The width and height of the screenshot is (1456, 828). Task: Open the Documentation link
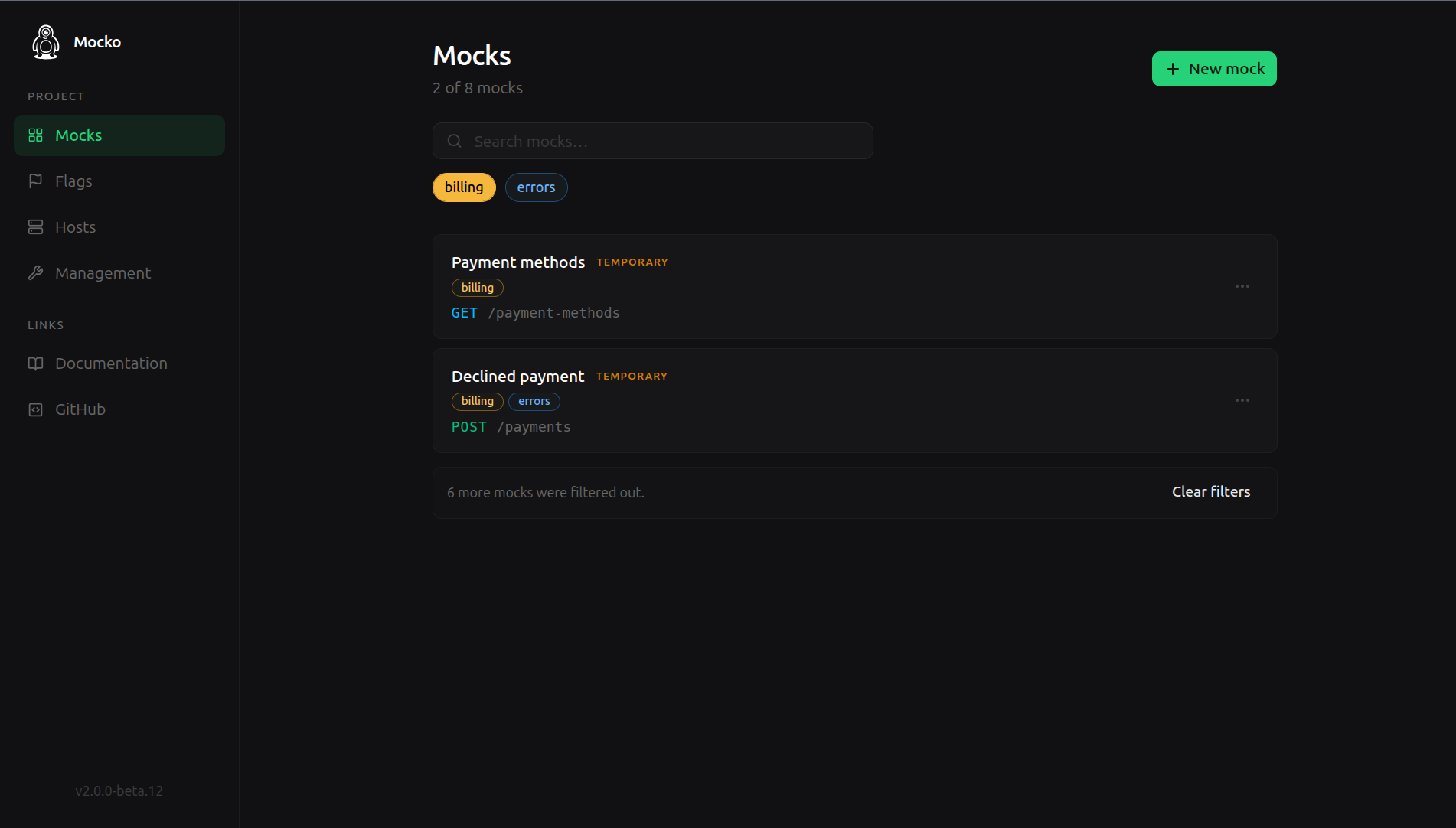[119, 363]
